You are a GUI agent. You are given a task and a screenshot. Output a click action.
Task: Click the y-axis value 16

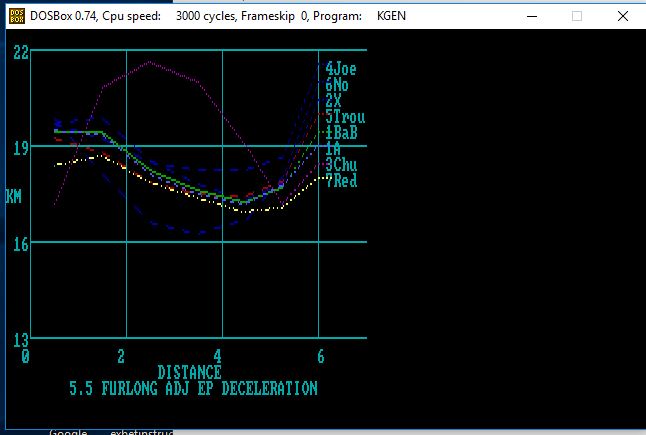tap(21, 245)
